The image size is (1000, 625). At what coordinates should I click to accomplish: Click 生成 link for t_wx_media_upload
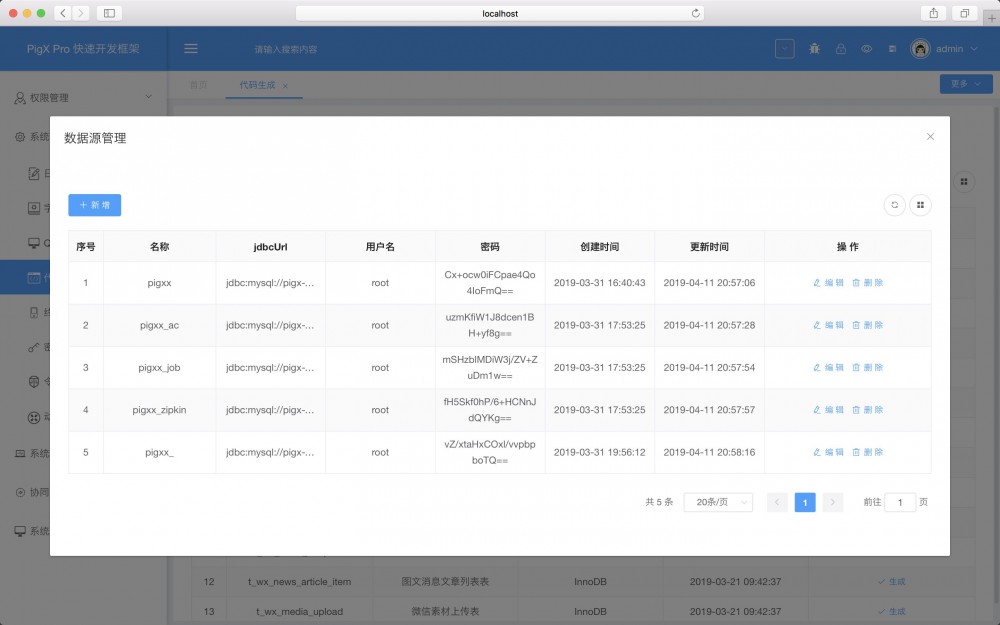[892, 612]
